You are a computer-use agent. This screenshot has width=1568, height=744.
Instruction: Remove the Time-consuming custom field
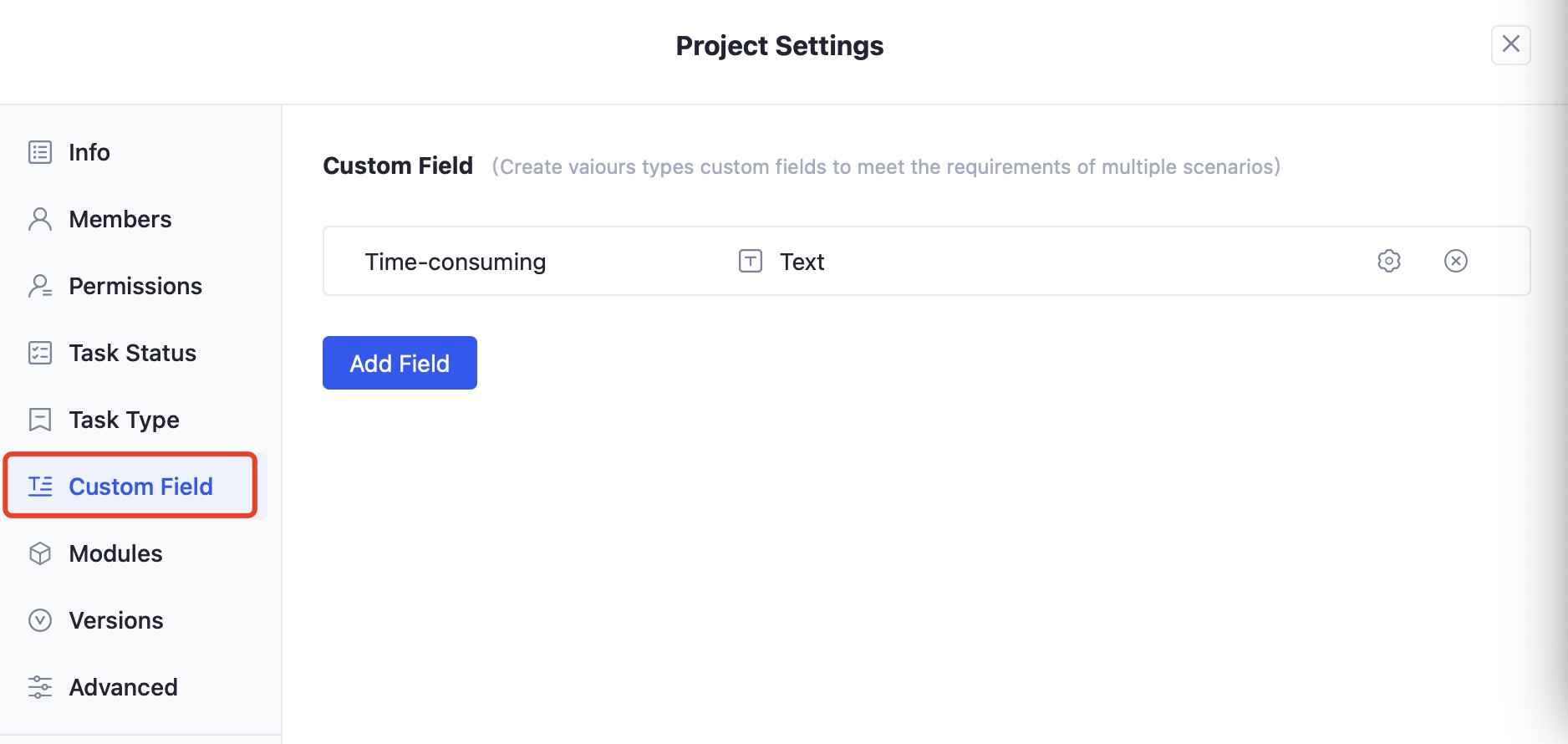pos(1456,261)
